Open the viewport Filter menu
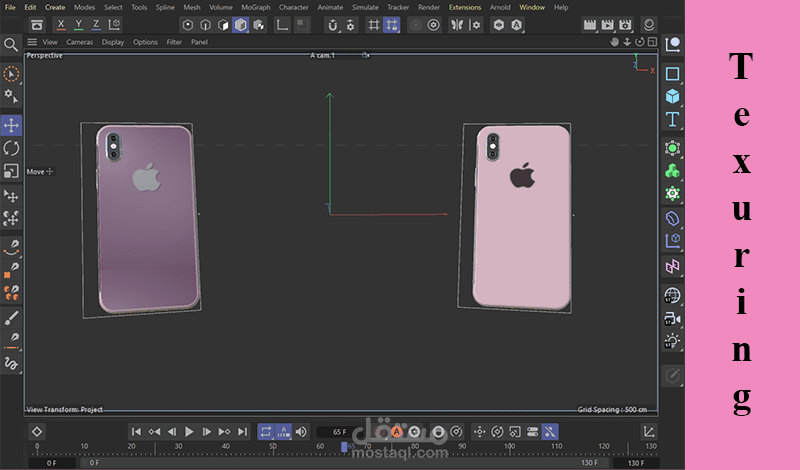Image resolution: width=800 pixels, height=470 pixels. 174,42
